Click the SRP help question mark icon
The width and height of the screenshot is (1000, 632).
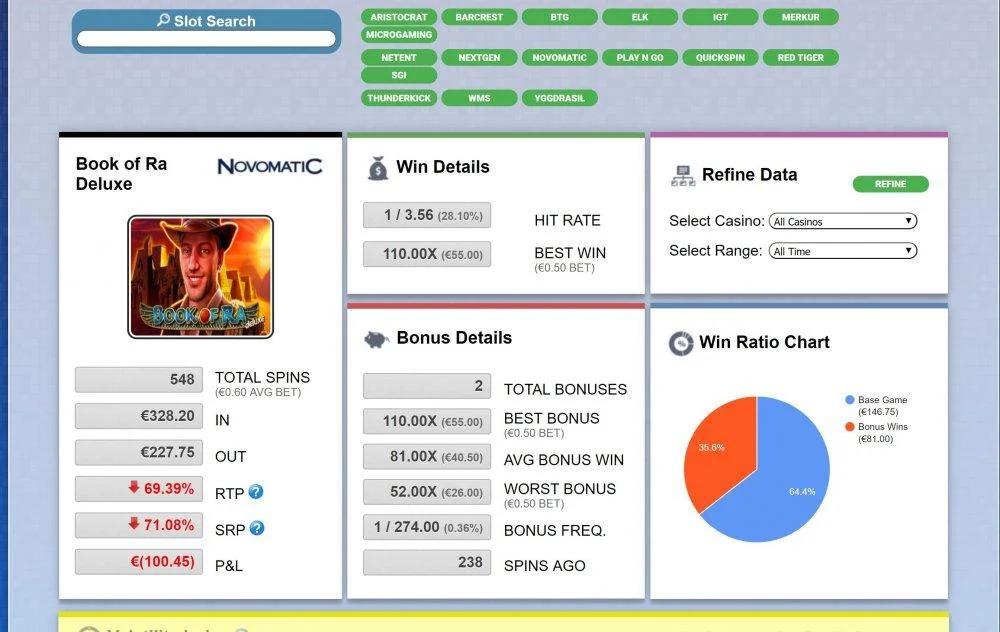click(x=257, y=528)
